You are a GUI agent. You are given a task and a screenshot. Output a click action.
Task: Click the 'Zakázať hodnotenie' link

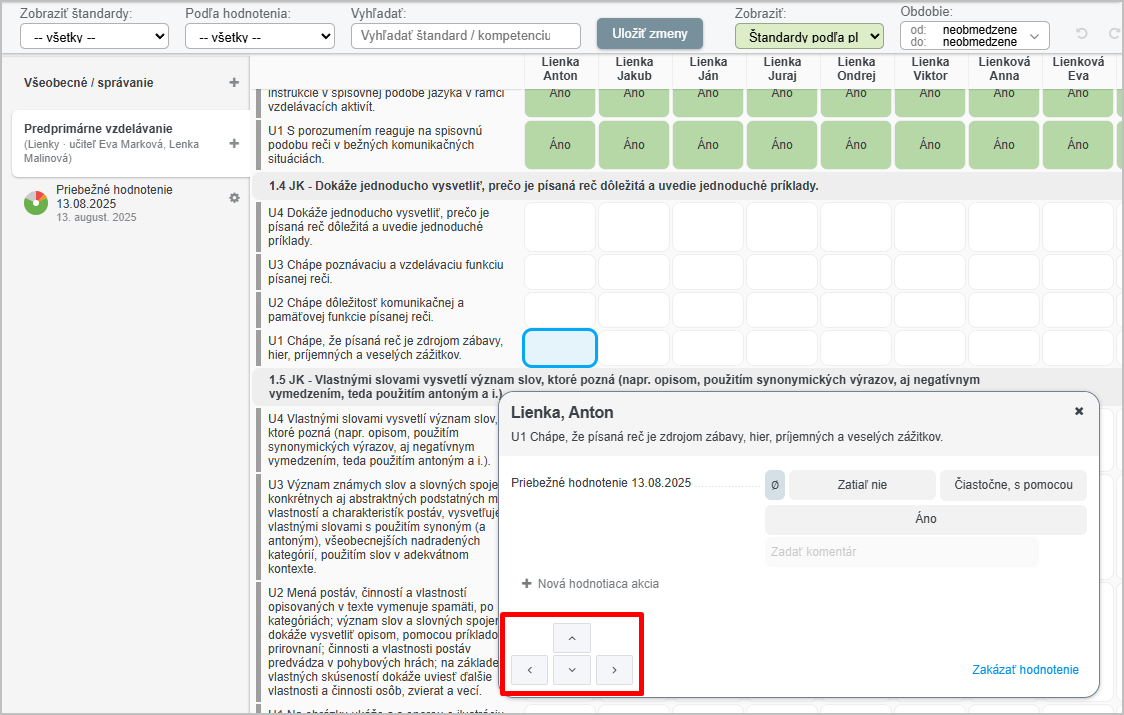pos(1025,670)
